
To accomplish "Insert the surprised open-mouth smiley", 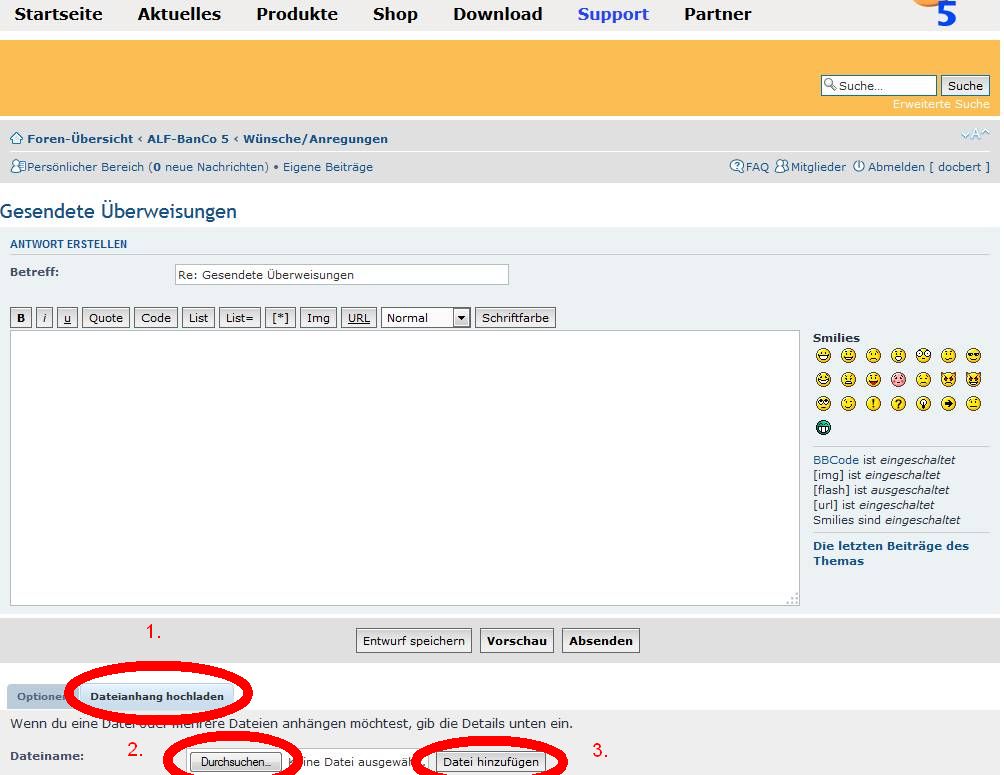I will click(898, 355).
